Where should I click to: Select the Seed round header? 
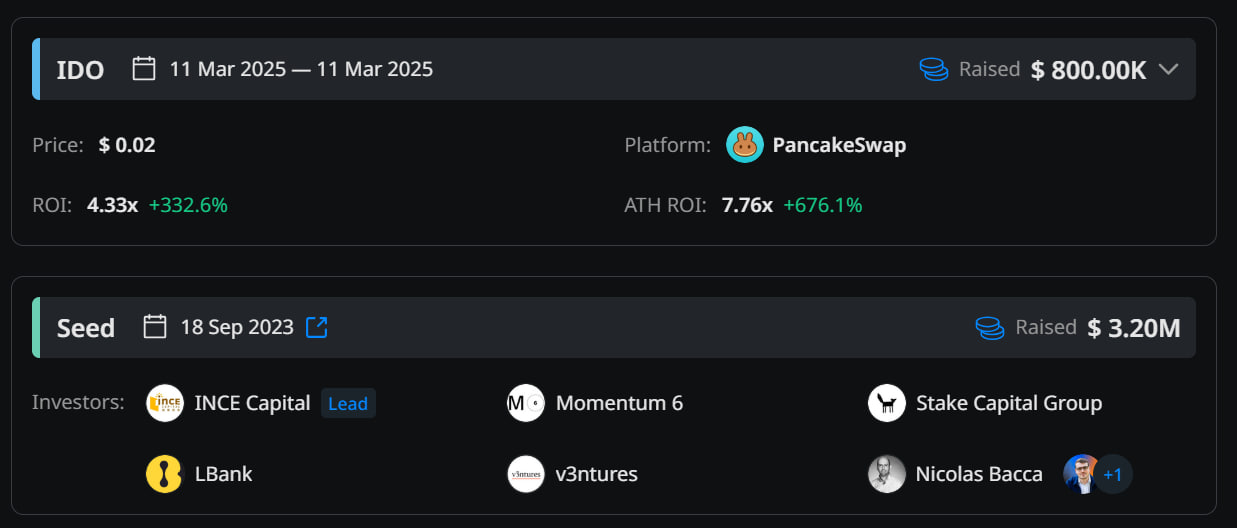click(86, 328)
